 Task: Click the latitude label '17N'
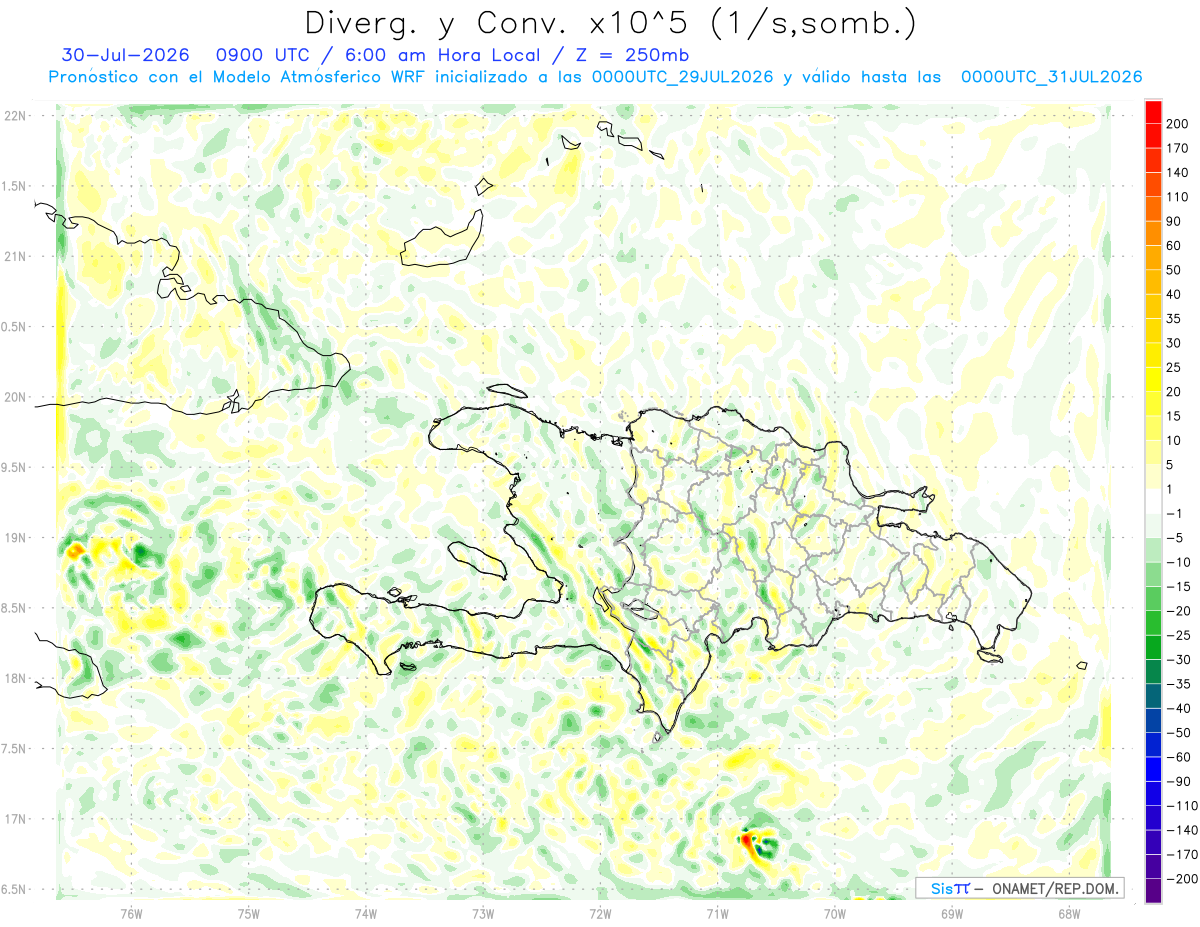[14, 820]
